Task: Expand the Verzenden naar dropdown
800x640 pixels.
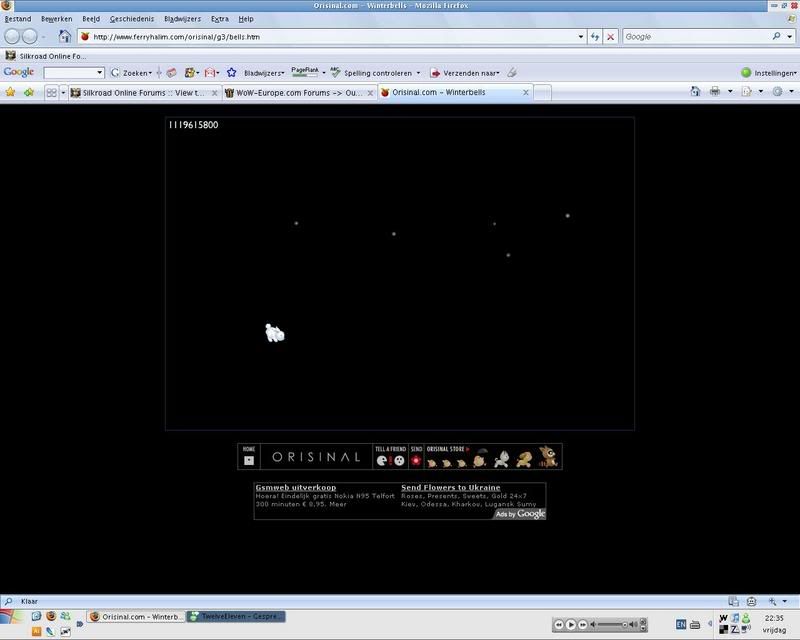Action: pos(497,73)
